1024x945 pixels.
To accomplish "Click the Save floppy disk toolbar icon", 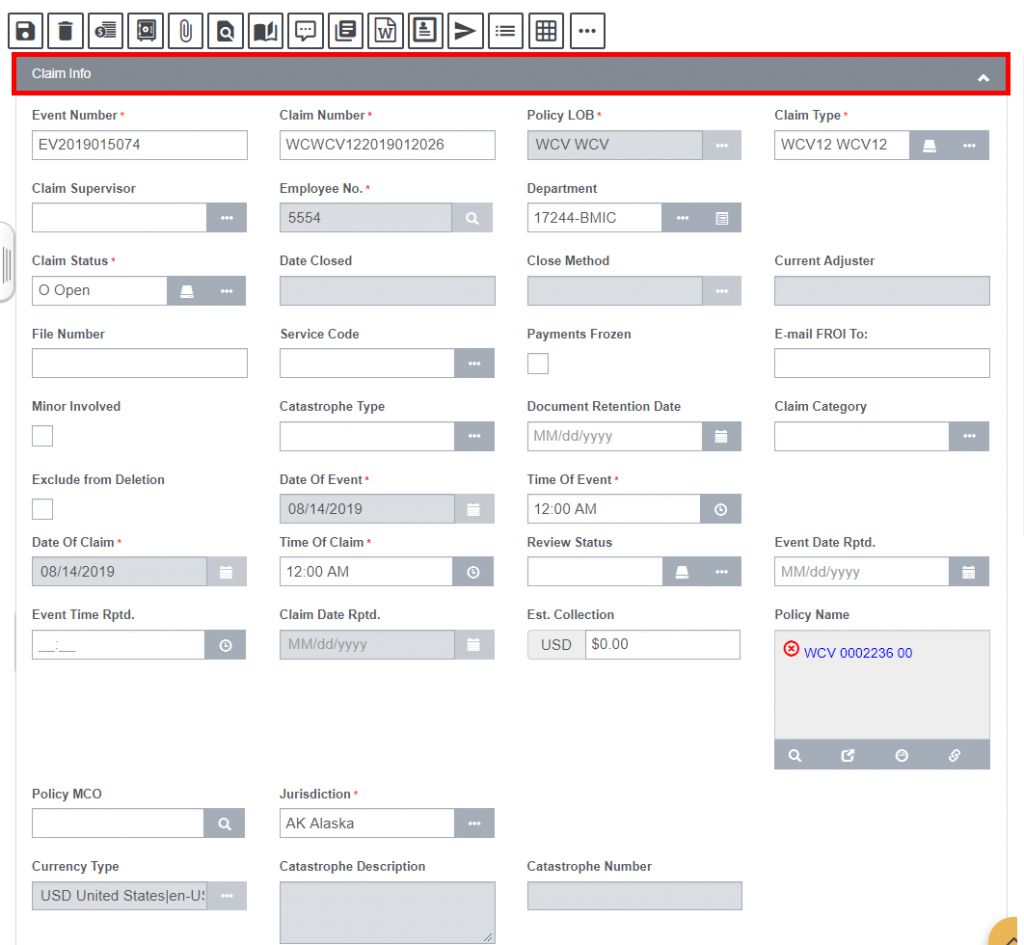I will point(26,31).
